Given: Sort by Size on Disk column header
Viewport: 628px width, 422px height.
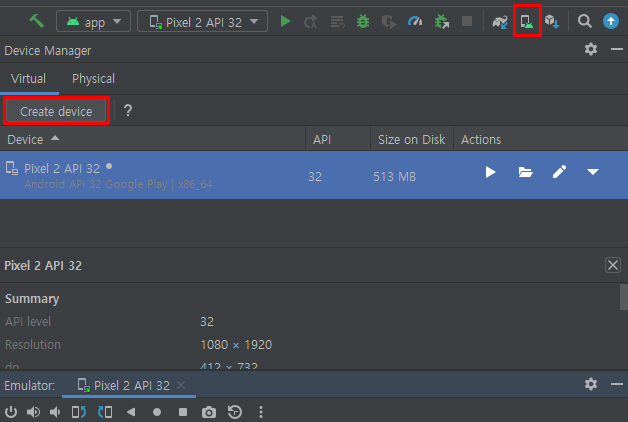Looking at the screenshot, I should pos(412,139).
